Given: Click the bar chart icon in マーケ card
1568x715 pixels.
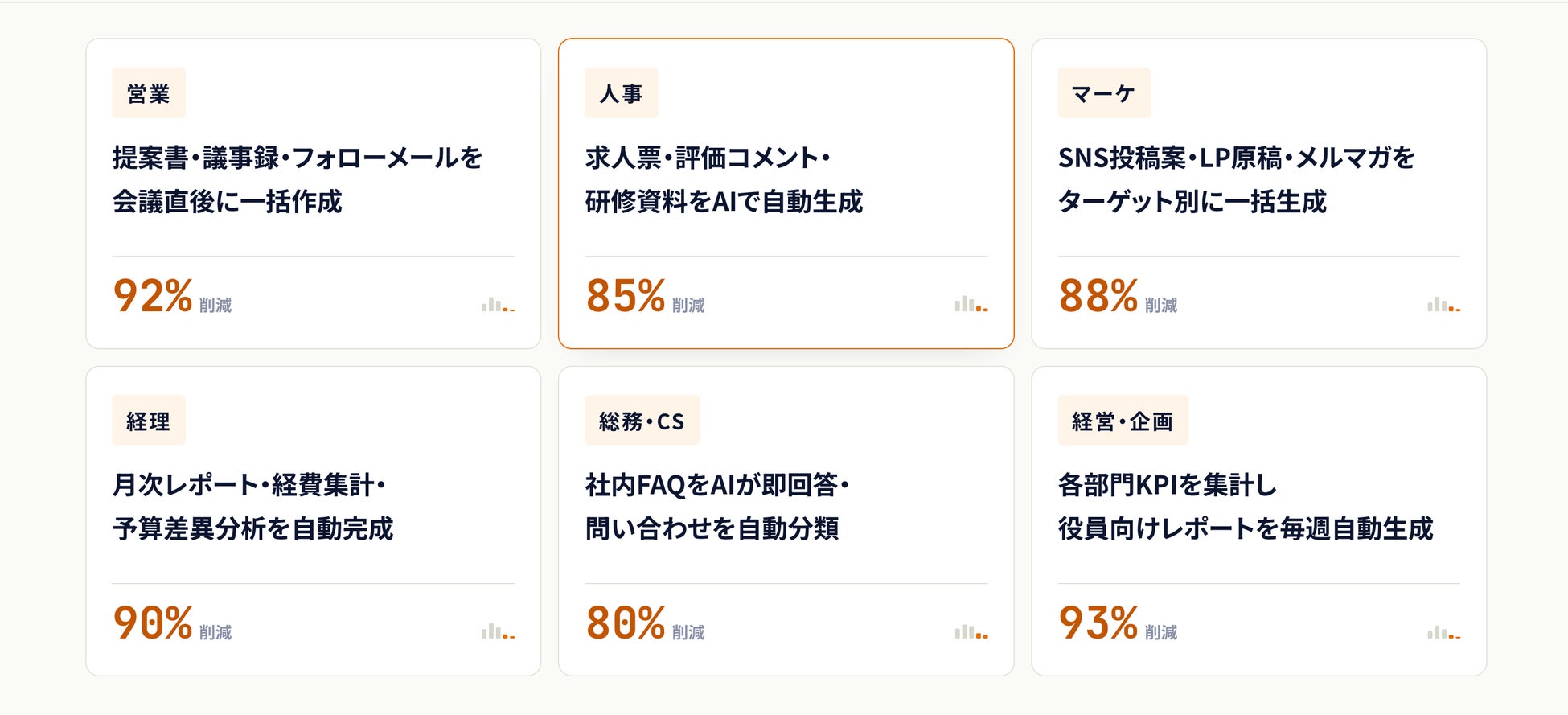Looking at the screenshot, I should (x=1444, y=304).
